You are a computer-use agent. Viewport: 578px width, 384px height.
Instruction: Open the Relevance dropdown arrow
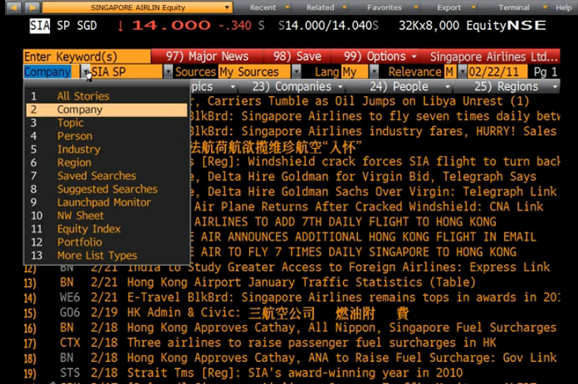click(x=462, y=71)
